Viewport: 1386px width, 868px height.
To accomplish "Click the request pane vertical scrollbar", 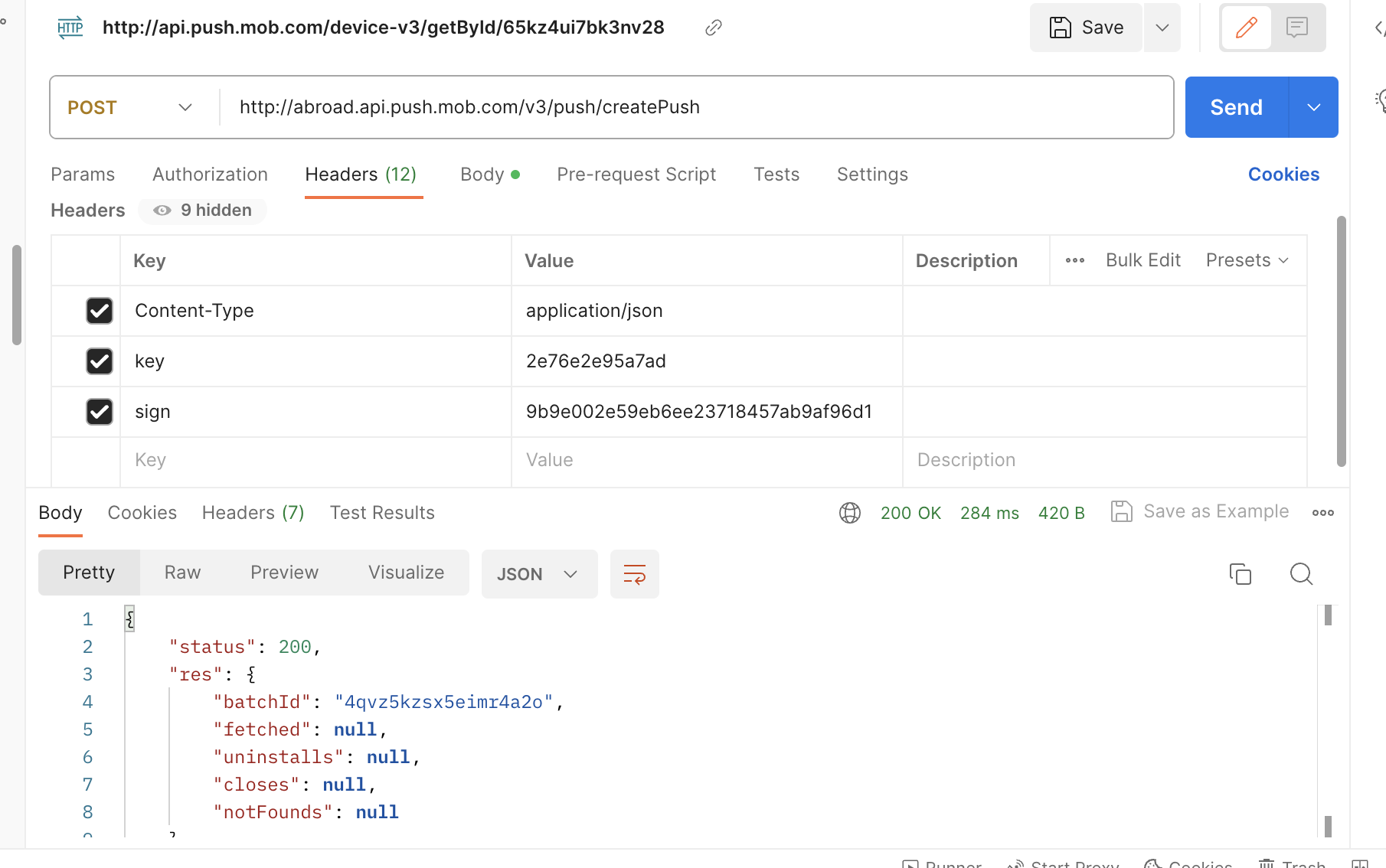I will click(1342, 341).
